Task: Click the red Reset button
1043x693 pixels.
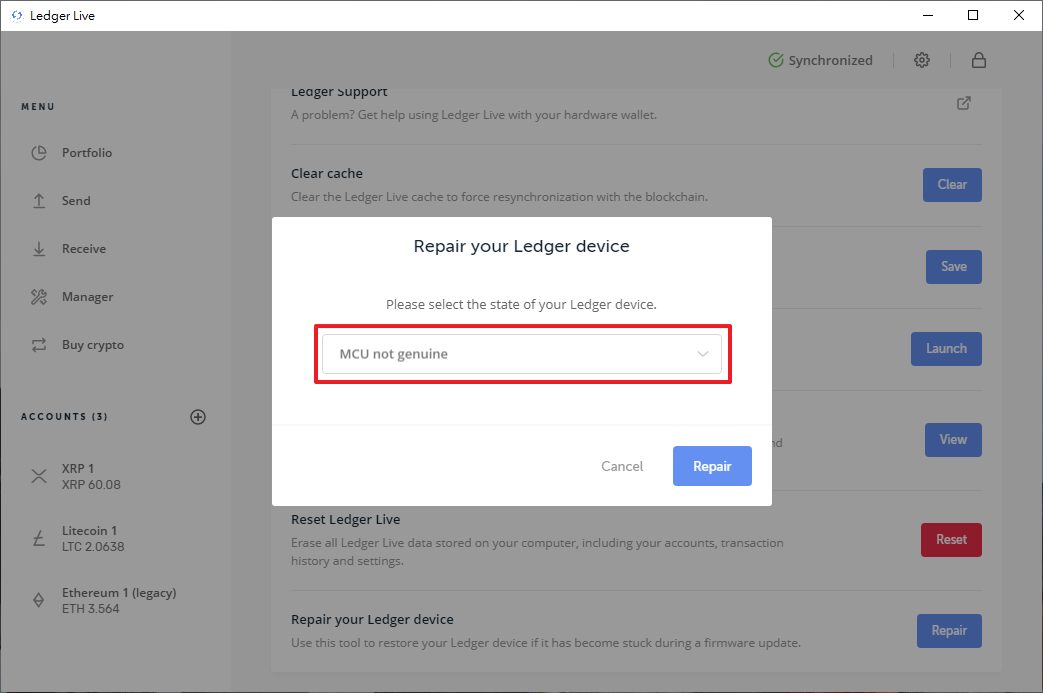Action: [951, 539]
